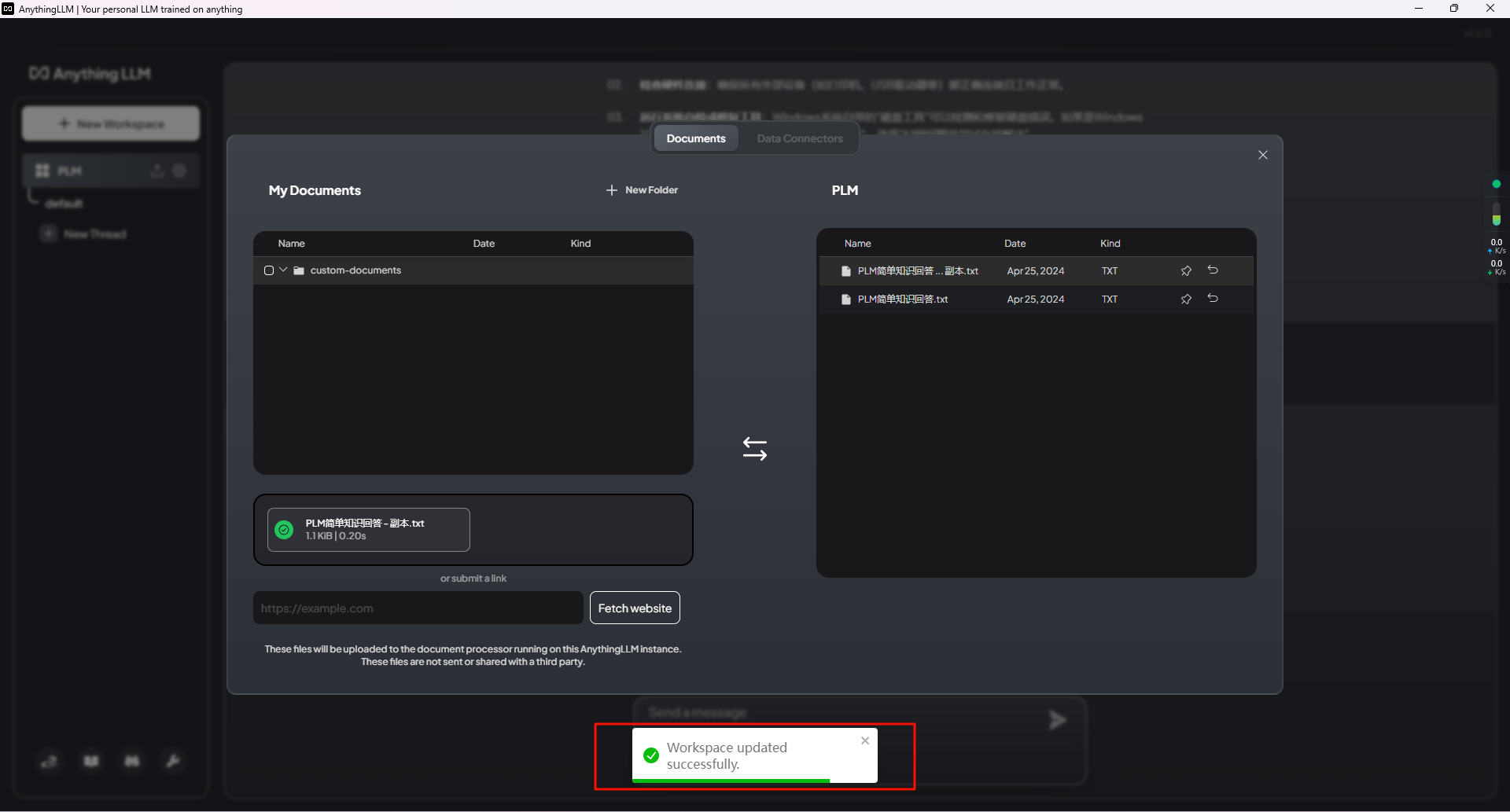Select the custom-documents folder icon
Viewport: 1510px width, 812px height.
pos(299,270)
